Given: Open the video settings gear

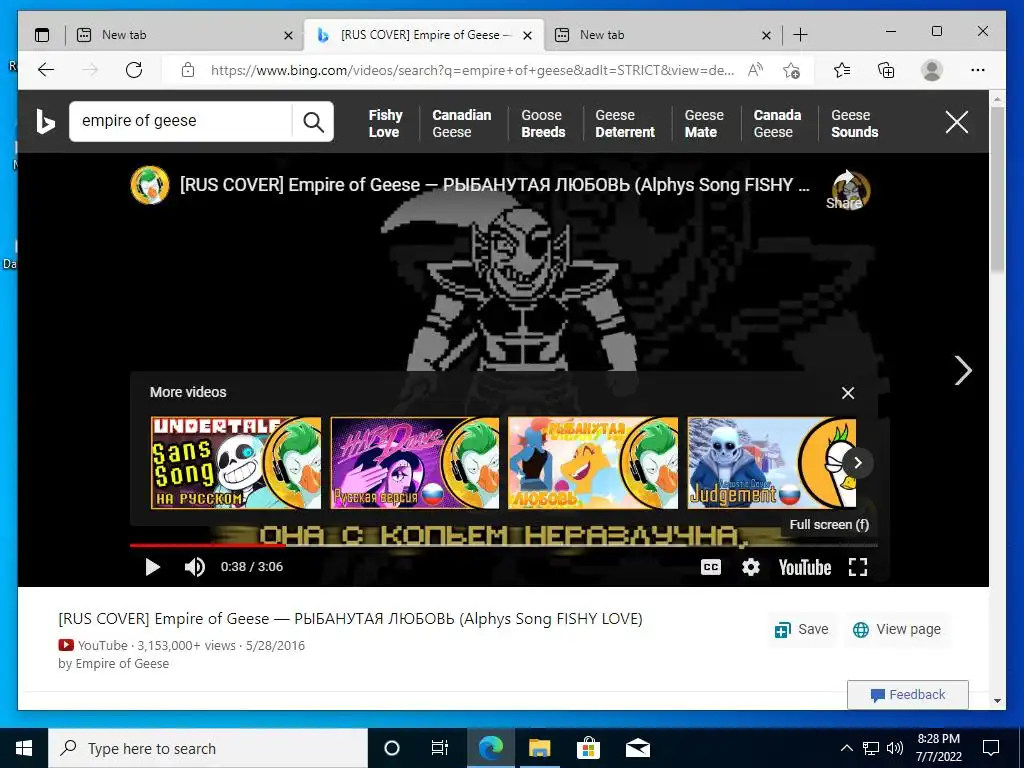Looking at the screenshot, I should tap(751, 567).
